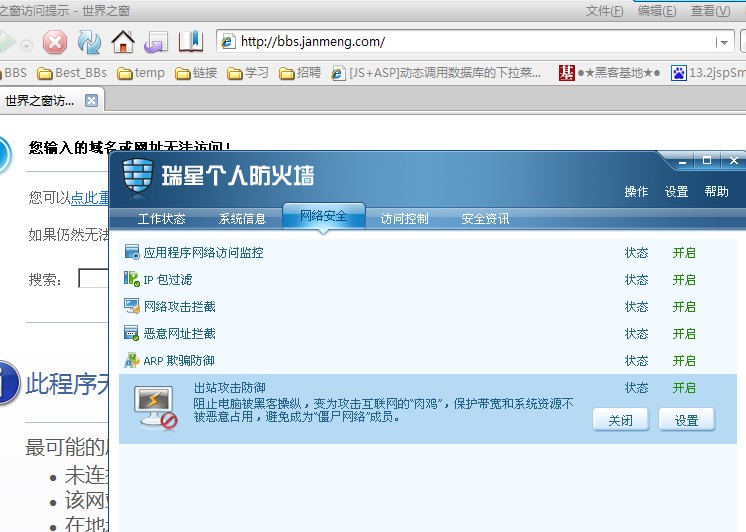Open the browser 编辑(E) menu
The height and width of the screenshot is (532, 746).
click(x=657, y=10)
